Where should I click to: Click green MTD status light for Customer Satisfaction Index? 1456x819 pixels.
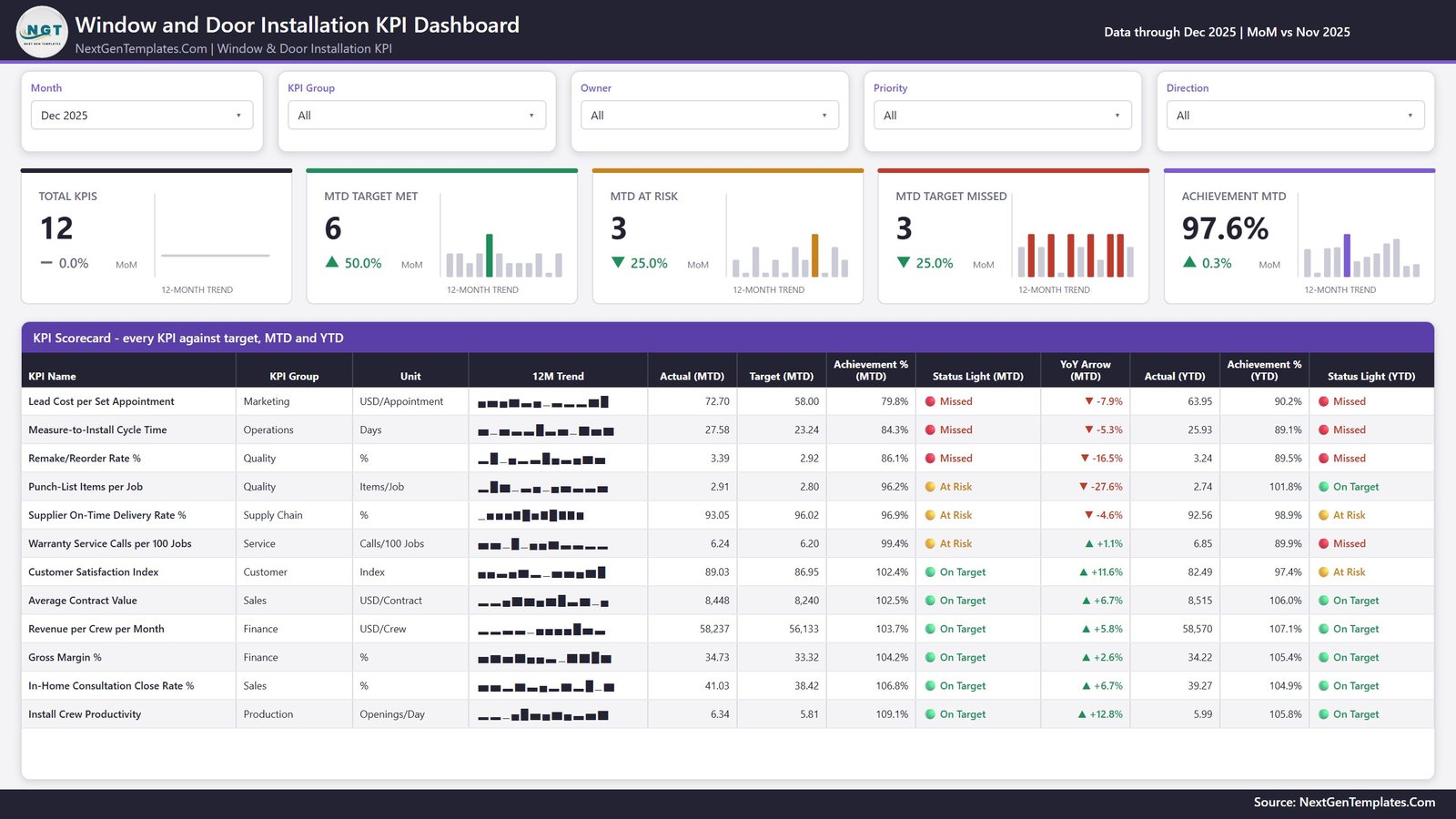coord(931,572)
